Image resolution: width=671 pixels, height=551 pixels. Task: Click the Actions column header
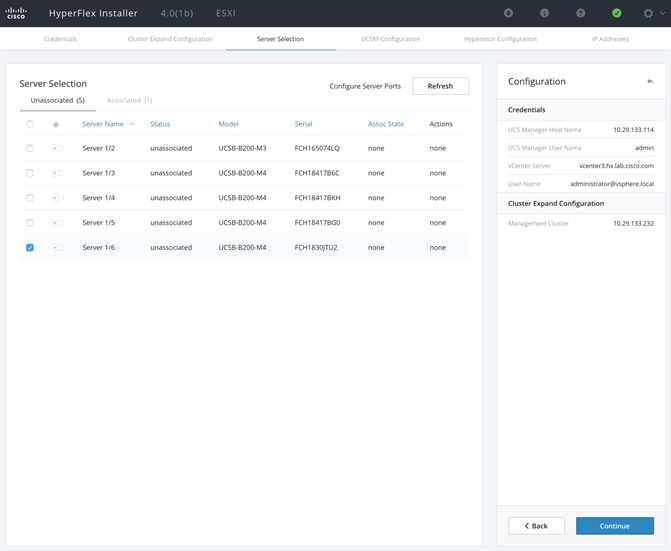(441, 124)
